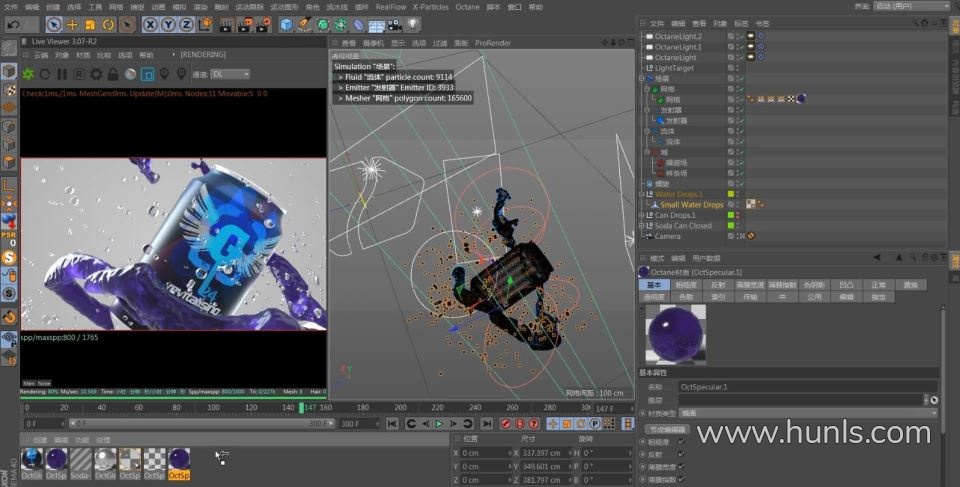Start Octane render with green logo
The image size is (960, 487).
28,74
